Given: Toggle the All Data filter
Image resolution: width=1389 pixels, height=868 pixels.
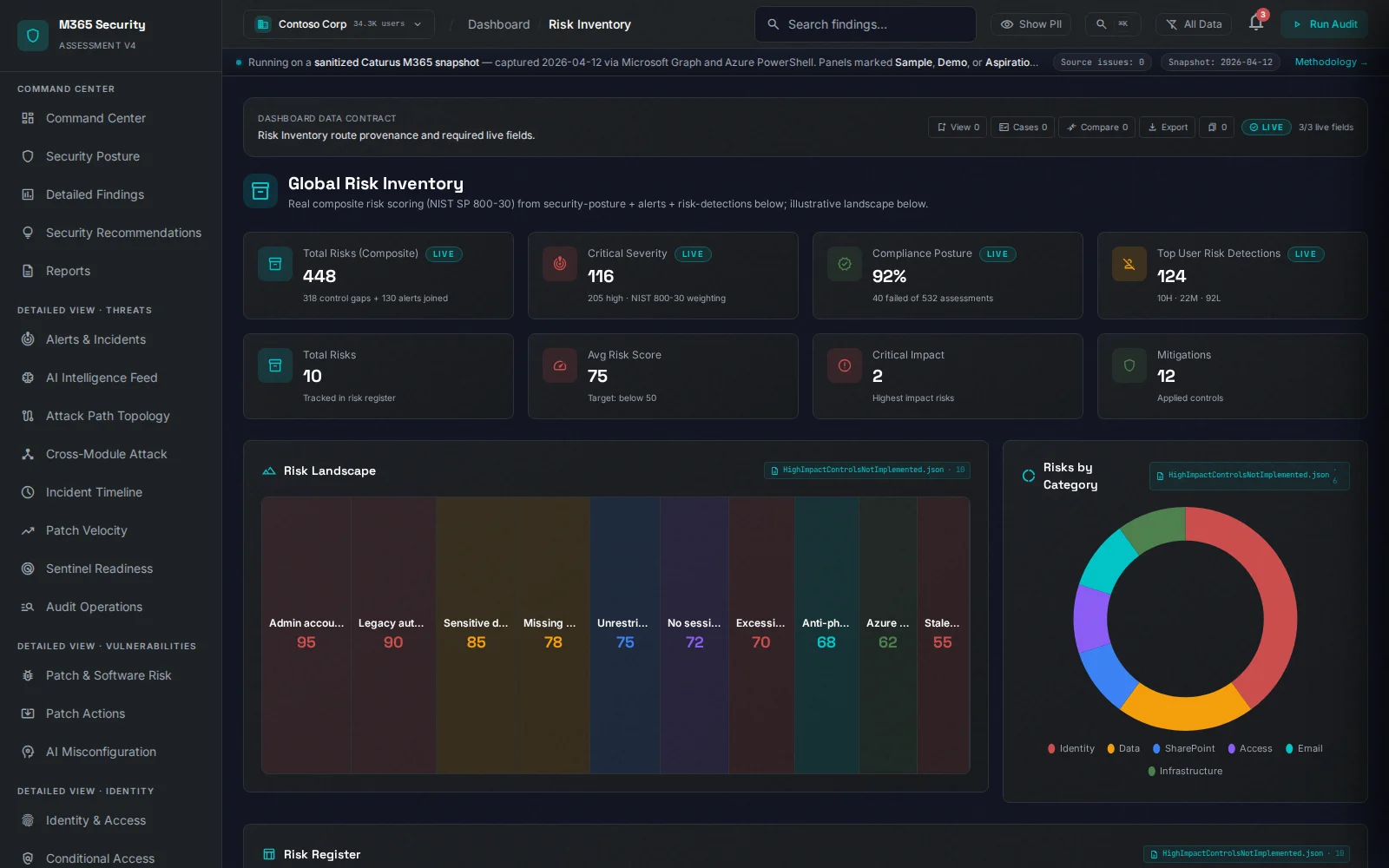Looking at the screenshot, I should point(1194,24).
